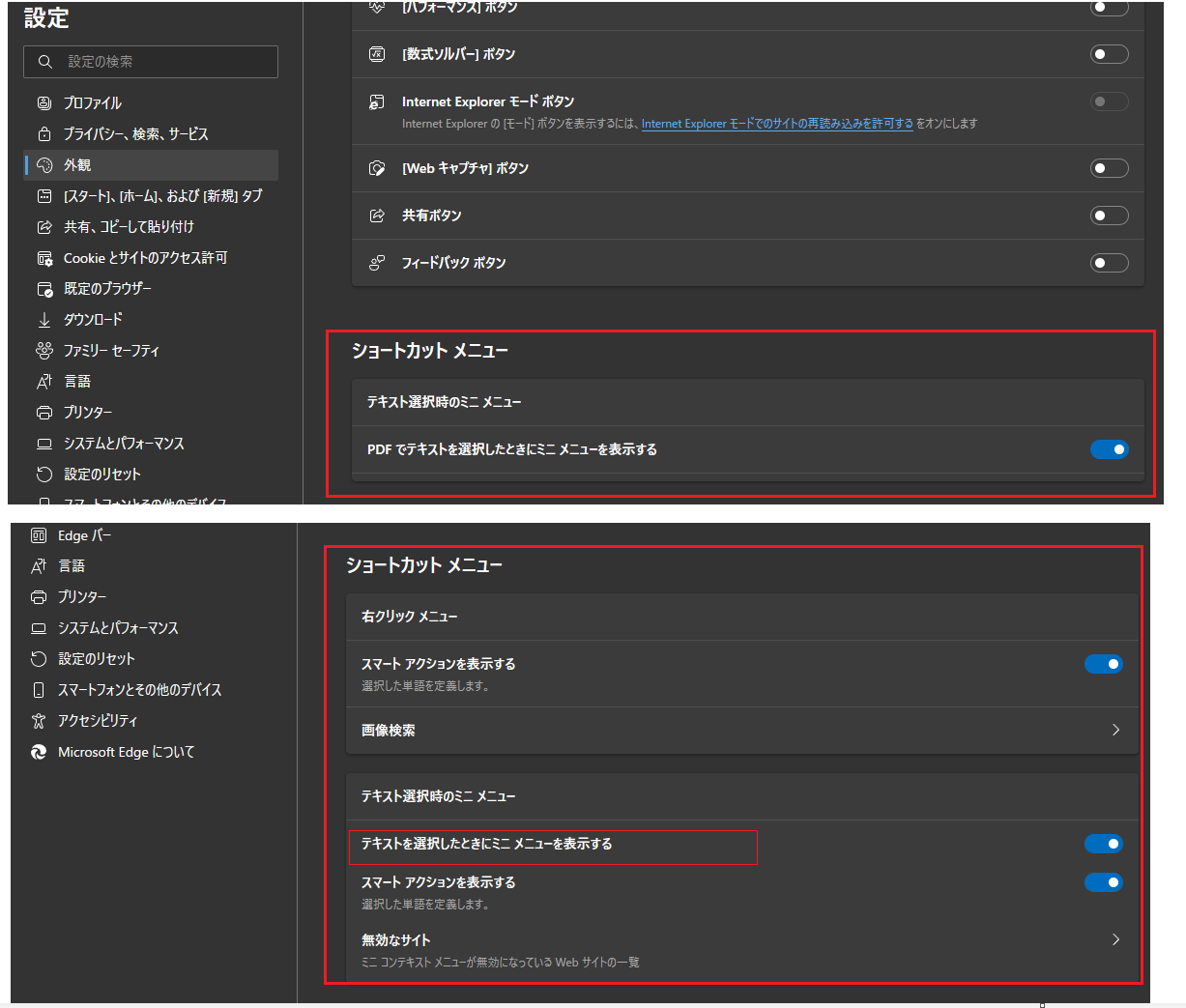This screenshot has height=1008, width=1186.
Task: Click the 既定のブラウザー icon
Action: (44, 289)
